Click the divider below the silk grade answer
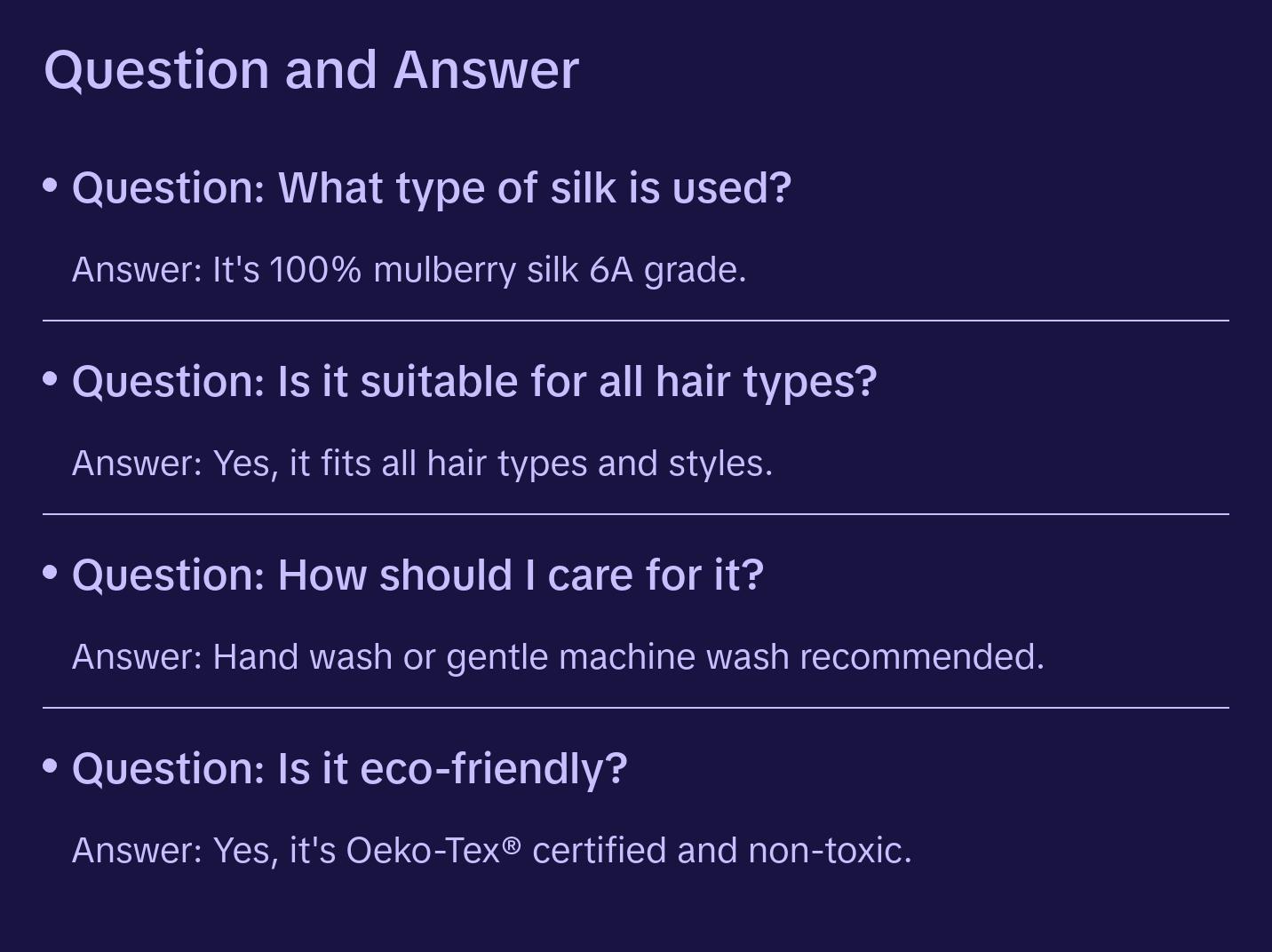 (636, 321)
